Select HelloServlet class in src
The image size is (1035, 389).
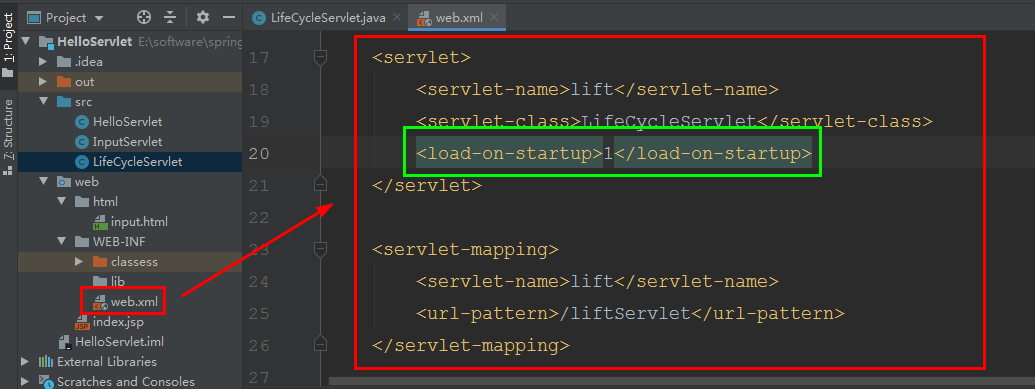(x=127, y=122)
